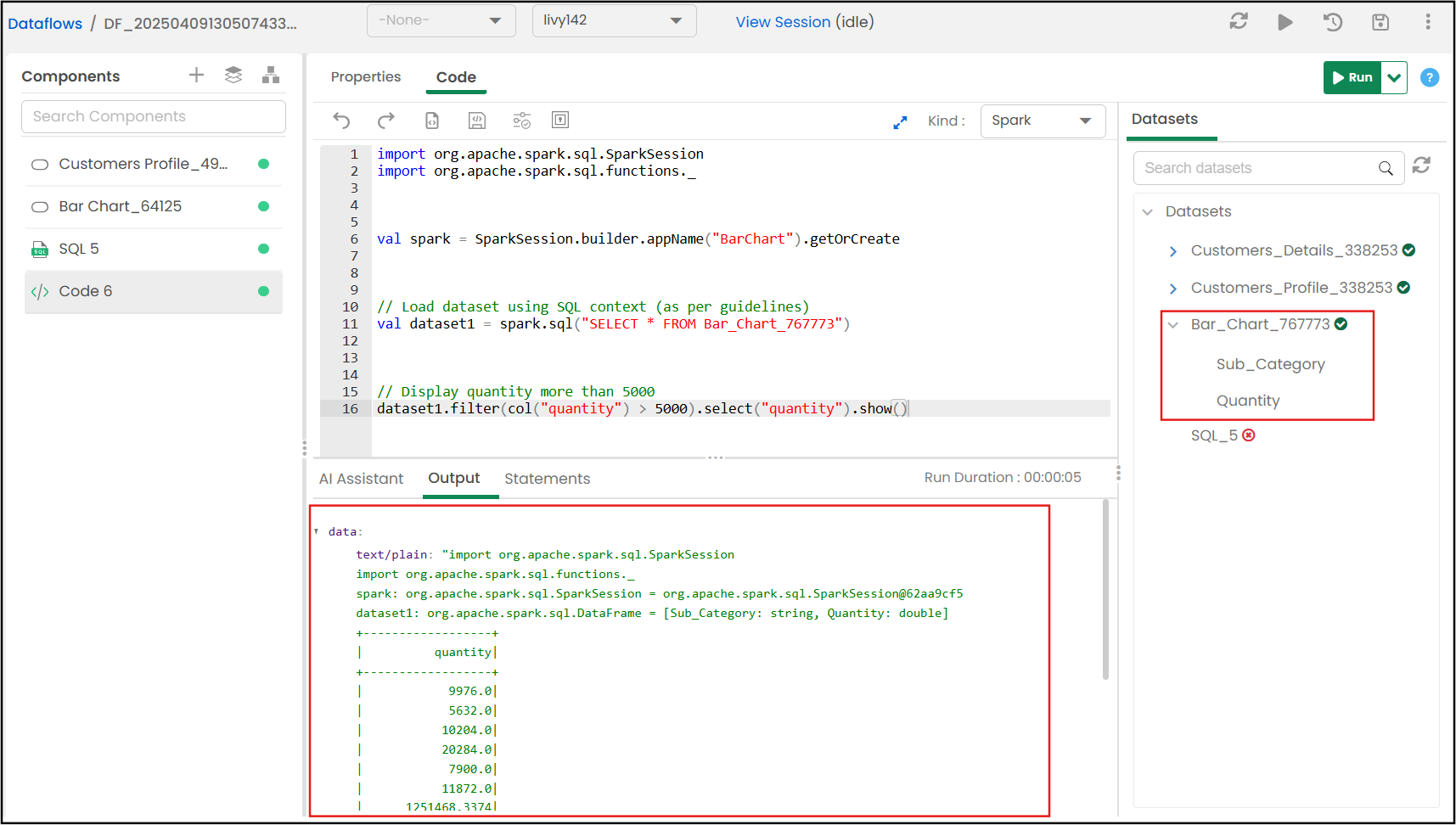Click the run history clock icon

[1333, 22]
